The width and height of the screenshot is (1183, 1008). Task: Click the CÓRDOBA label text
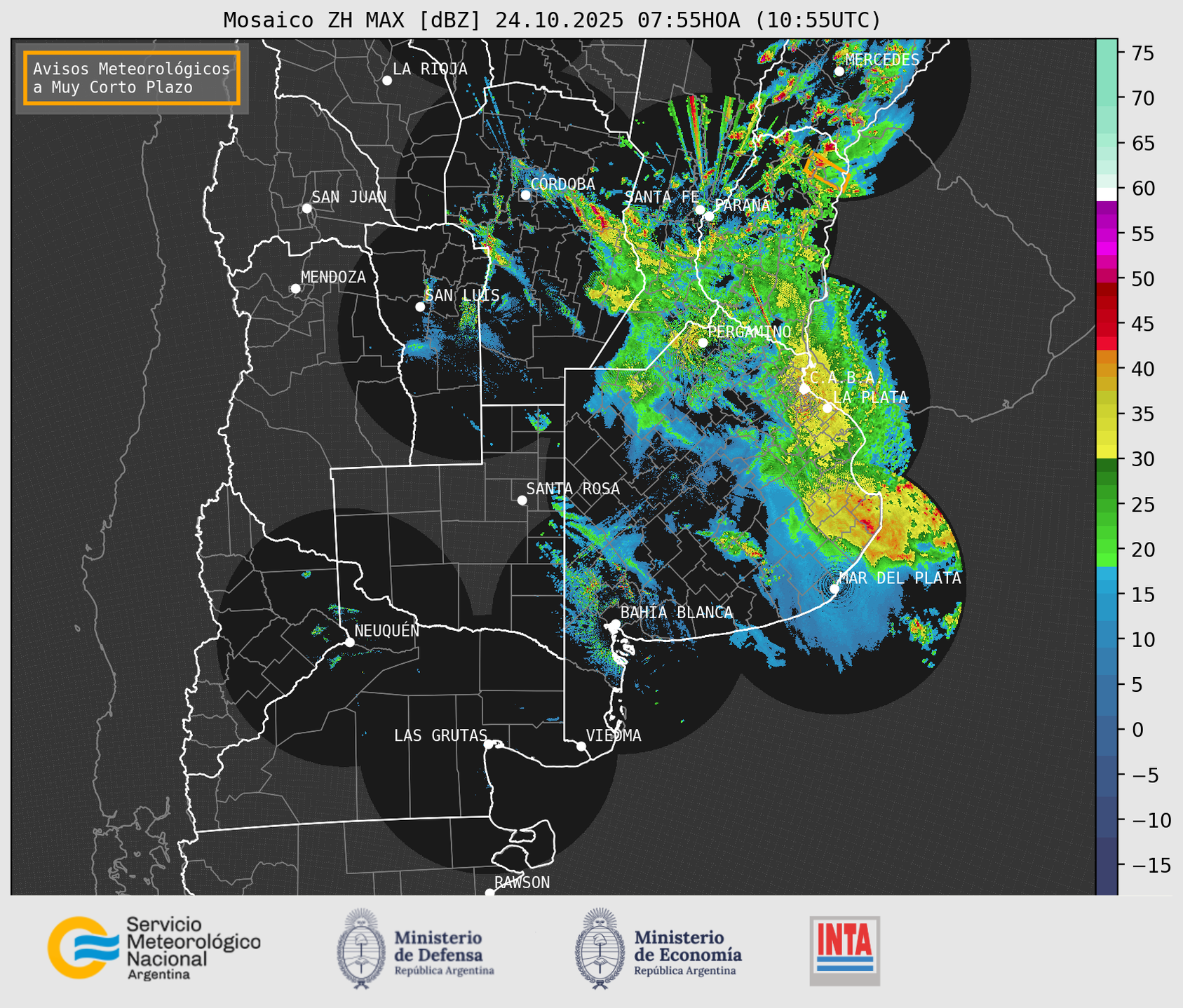562,184
